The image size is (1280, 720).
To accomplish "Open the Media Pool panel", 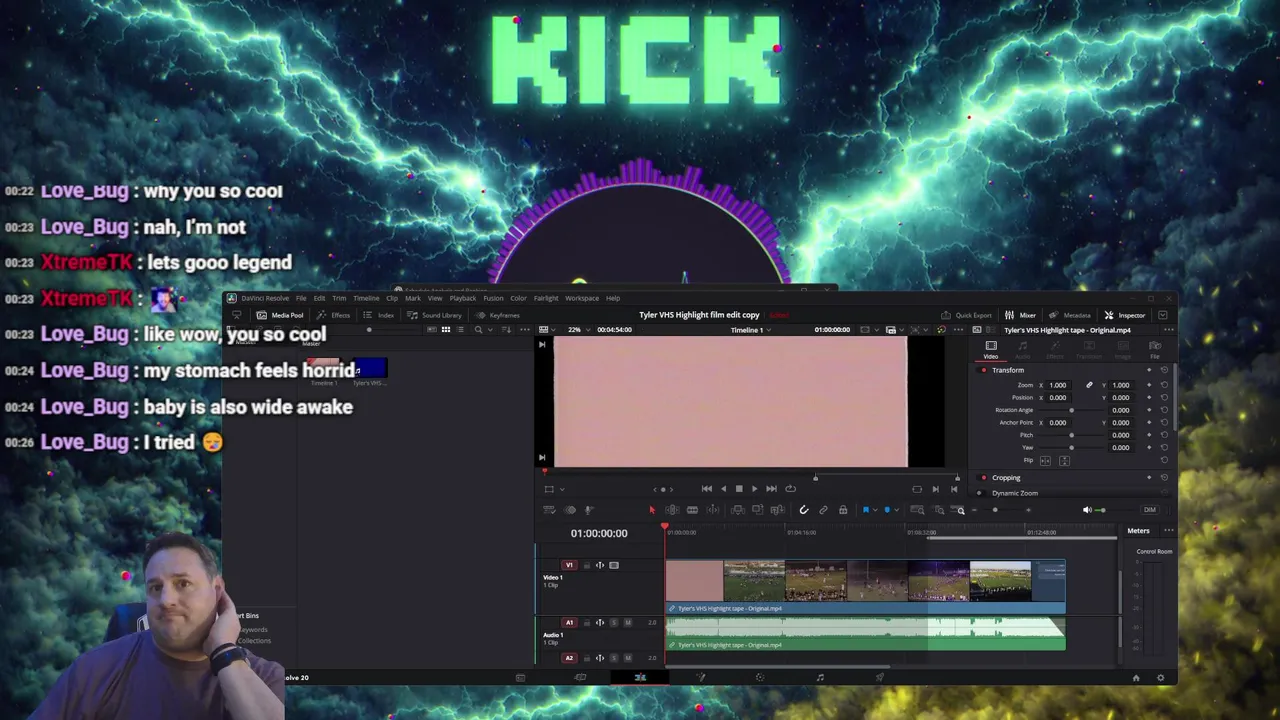I will tap(281, 315).
